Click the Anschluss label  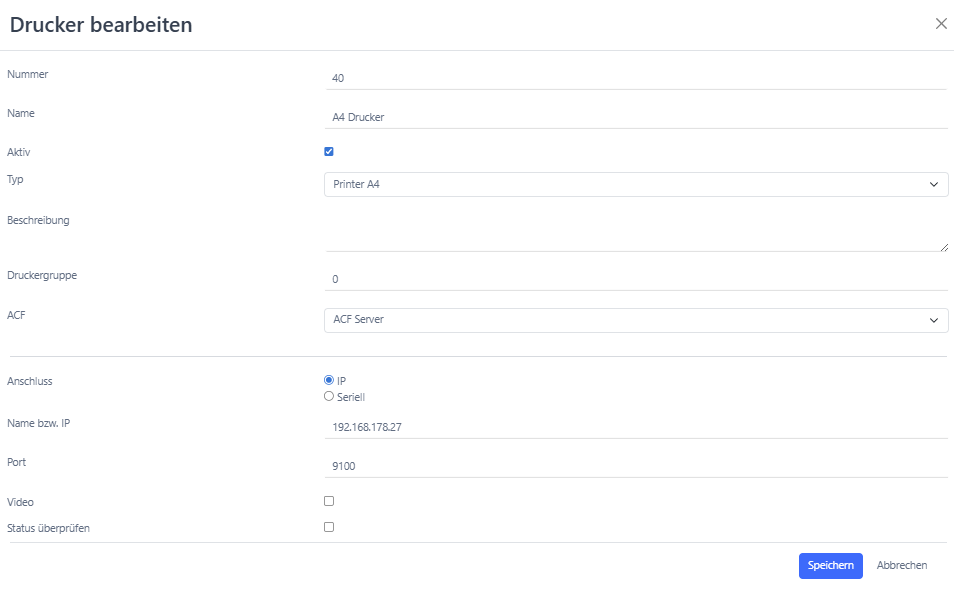pyautogui.click(x=29, y=381)
